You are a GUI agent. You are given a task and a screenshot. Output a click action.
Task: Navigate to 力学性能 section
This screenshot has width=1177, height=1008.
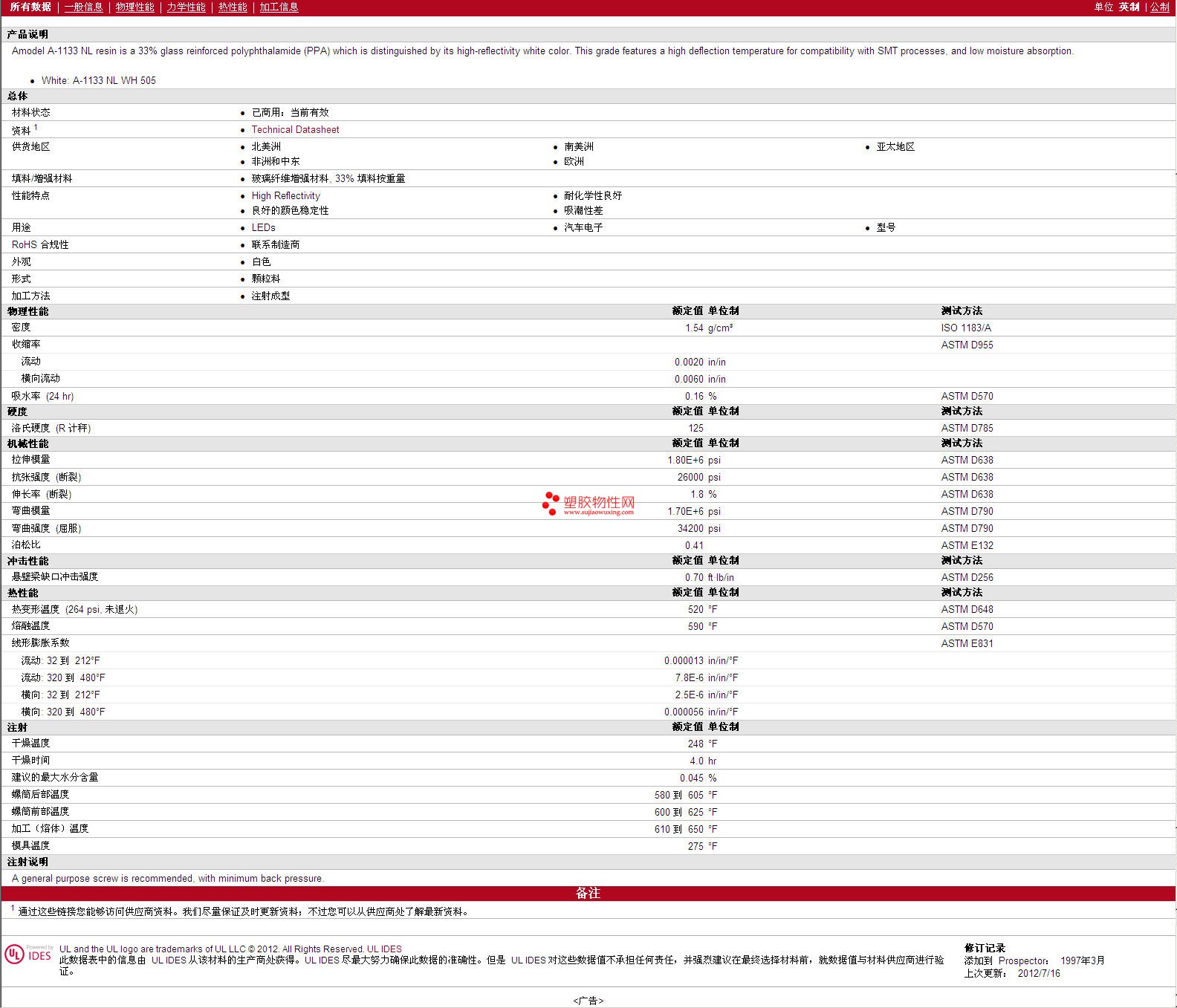186,7
